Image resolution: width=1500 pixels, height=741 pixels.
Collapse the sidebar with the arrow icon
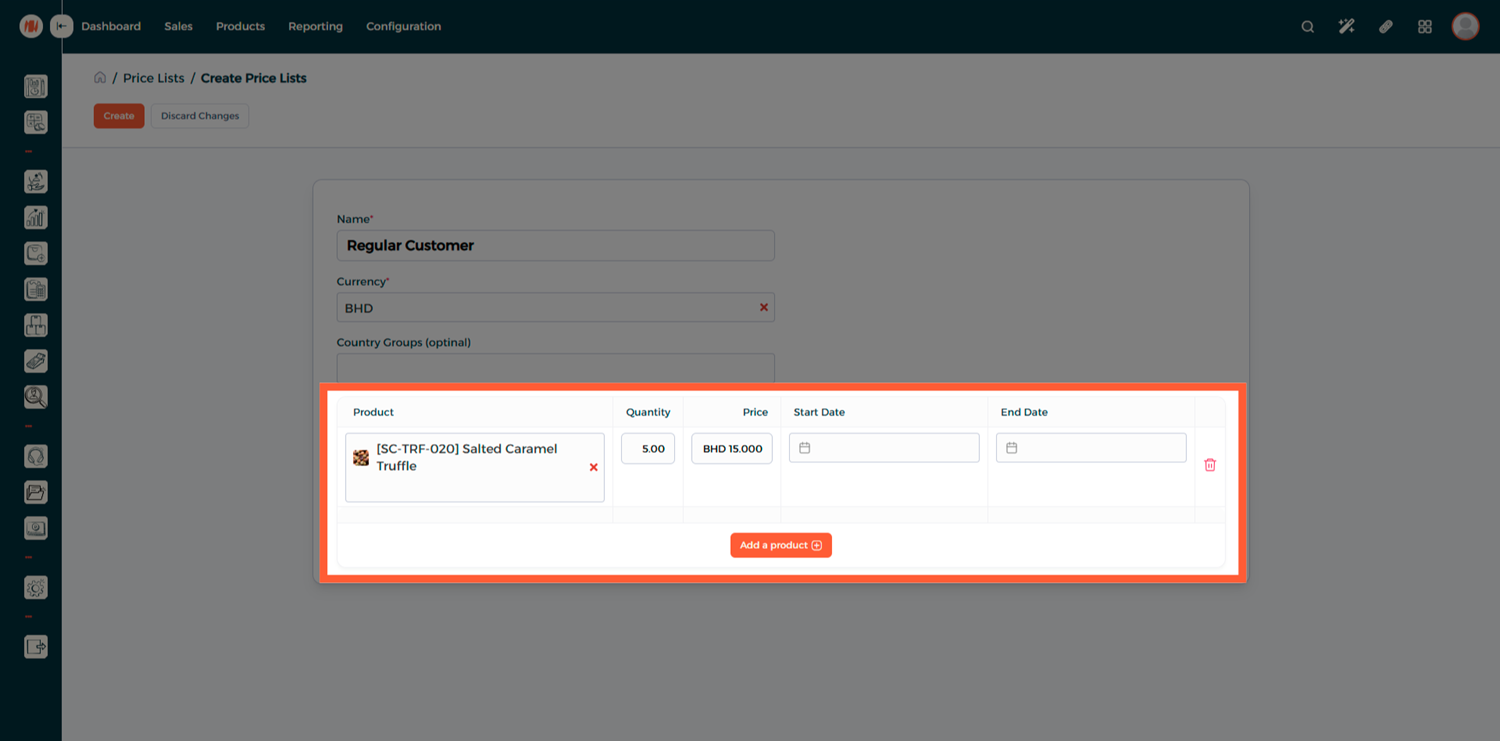click(62, 26)
